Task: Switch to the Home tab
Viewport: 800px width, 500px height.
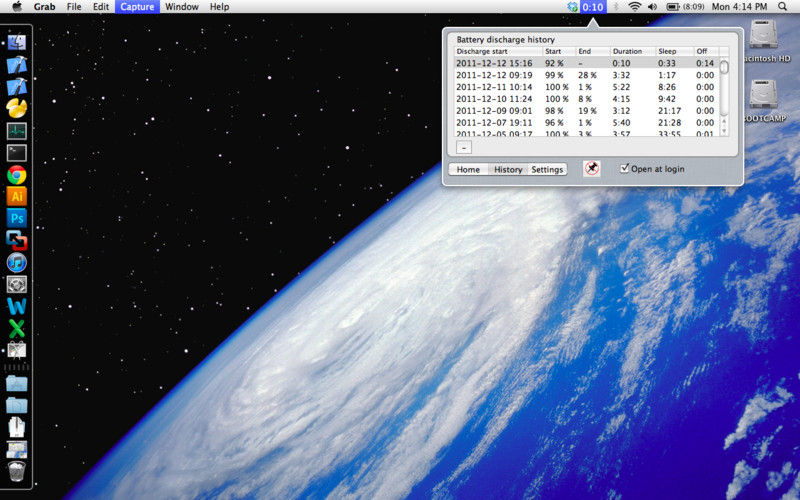Action: tap(468, 169)
